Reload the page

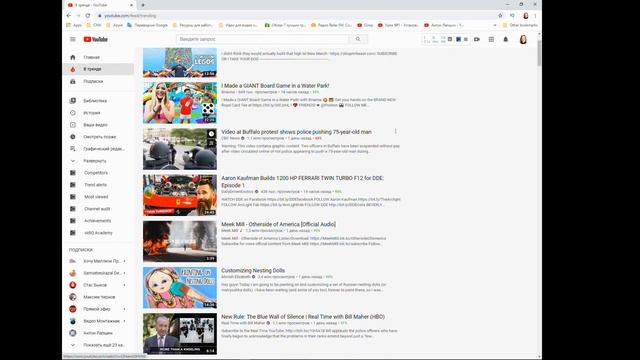88,16
